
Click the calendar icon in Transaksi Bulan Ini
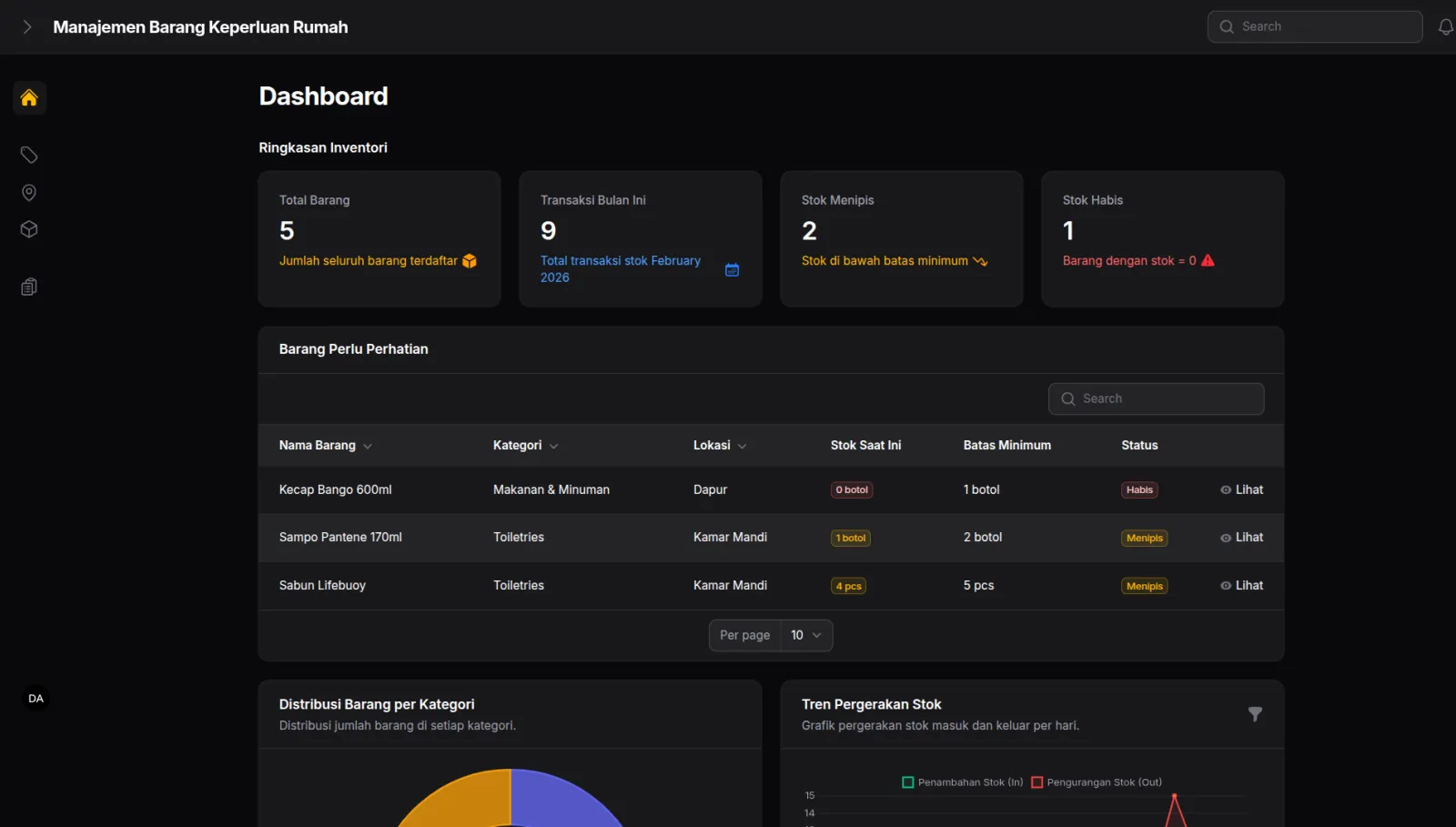click(x=732, y=269)
